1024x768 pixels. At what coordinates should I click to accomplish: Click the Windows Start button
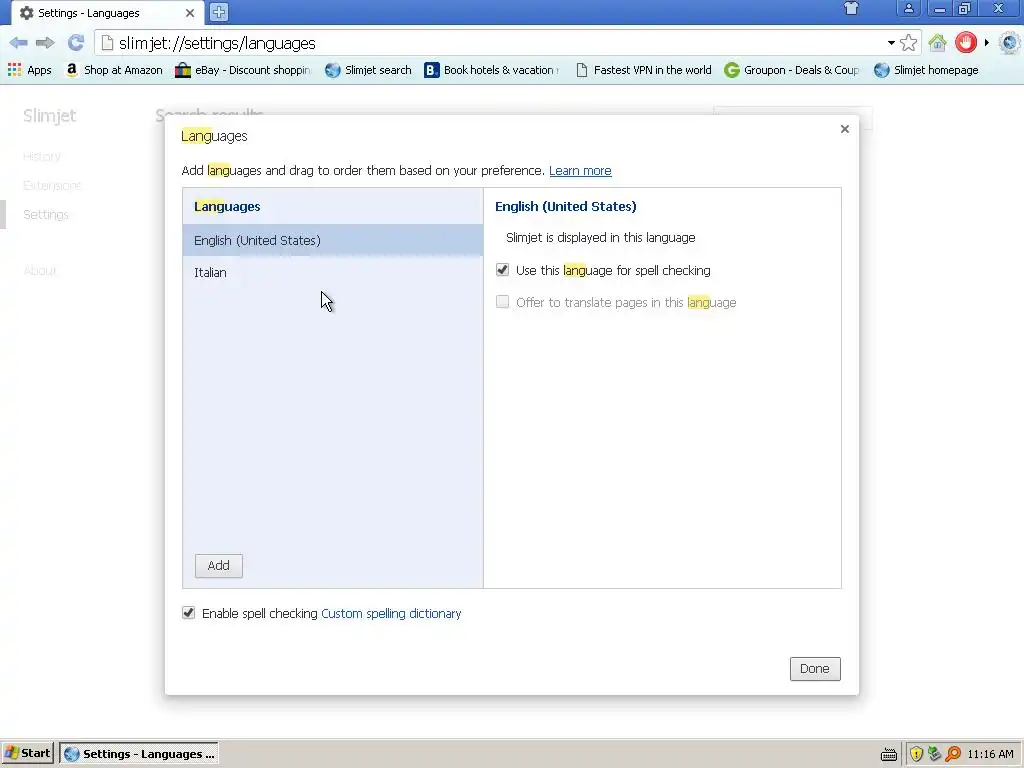[28, 754]
